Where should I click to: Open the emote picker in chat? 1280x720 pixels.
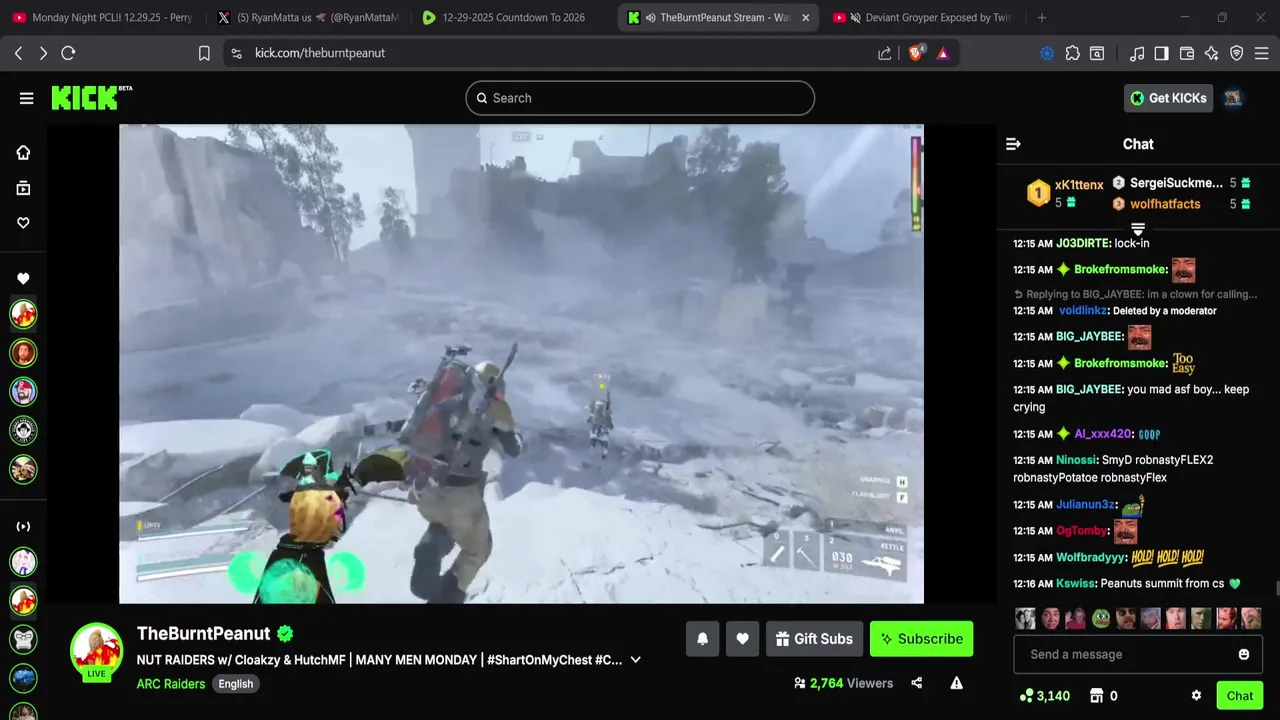coord(1244,654)
